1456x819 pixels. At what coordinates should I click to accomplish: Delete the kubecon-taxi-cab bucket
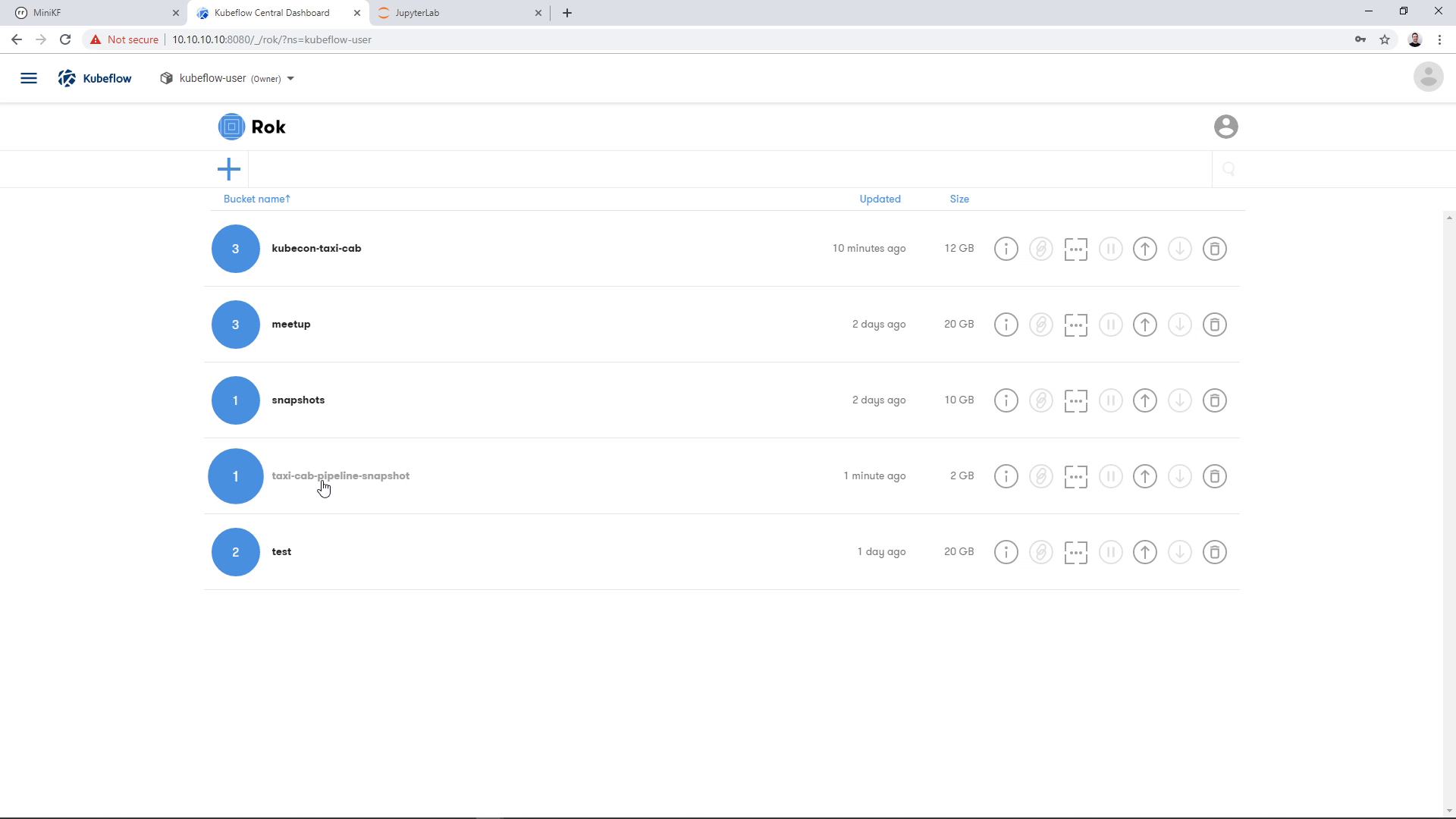1215,249
